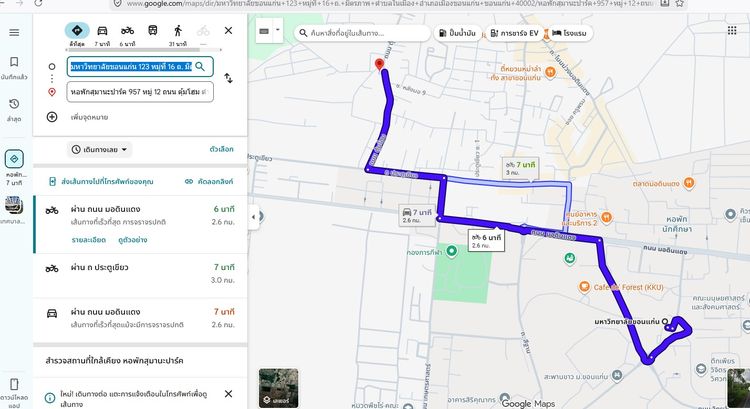Select car route via ถนน มอดินแดง
The height and width of the screenshot is (409, 750).
point(140,319)
